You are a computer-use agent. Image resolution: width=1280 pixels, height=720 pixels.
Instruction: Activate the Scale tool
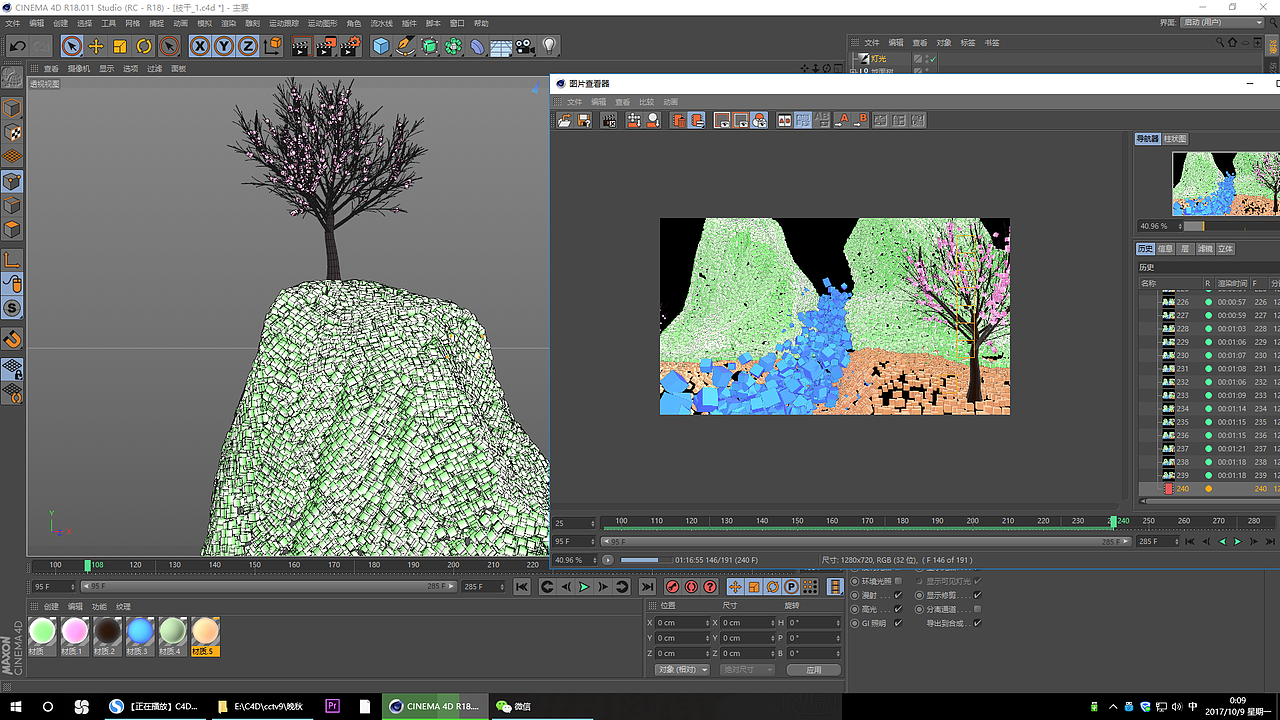point(120,46)
